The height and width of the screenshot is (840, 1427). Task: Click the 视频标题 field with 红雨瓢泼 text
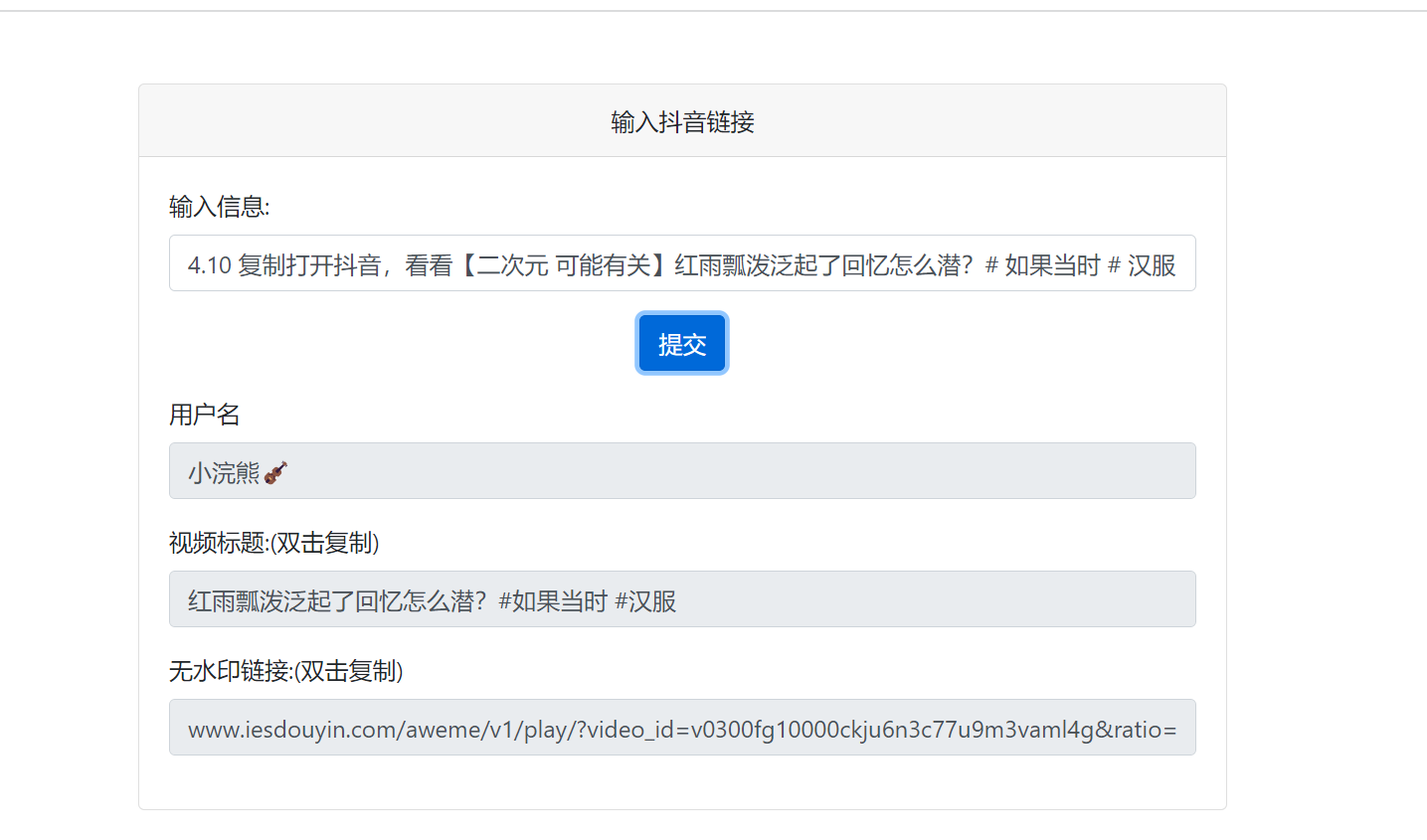pyautogui.click(x=682, y=599)
